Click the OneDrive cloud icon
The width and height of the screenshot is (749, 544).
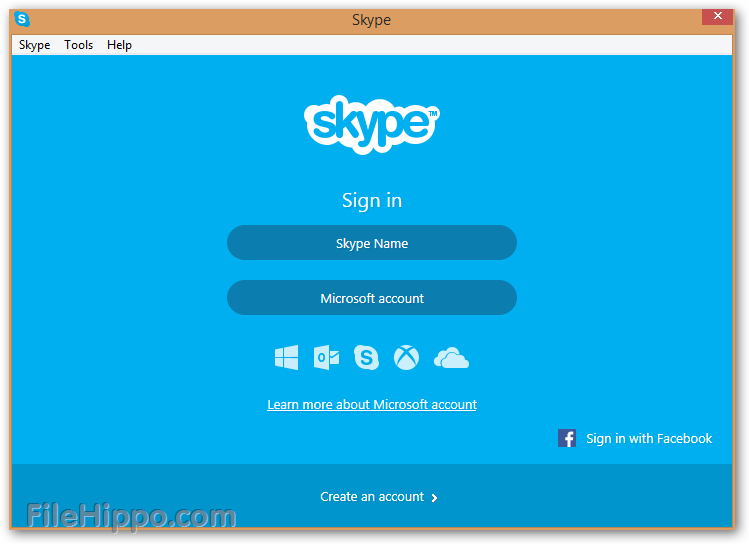click(x=451, y=358)
